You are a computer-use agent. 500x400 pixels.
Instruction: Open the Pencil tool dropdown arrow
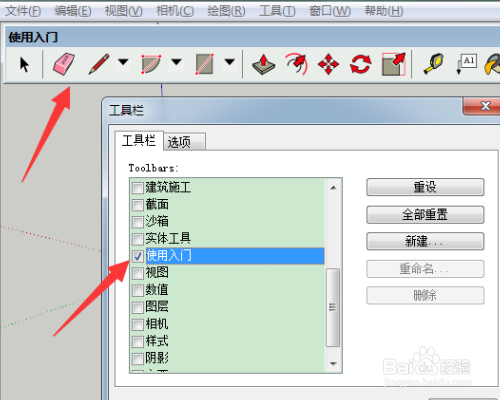click(x=123, y=62)
